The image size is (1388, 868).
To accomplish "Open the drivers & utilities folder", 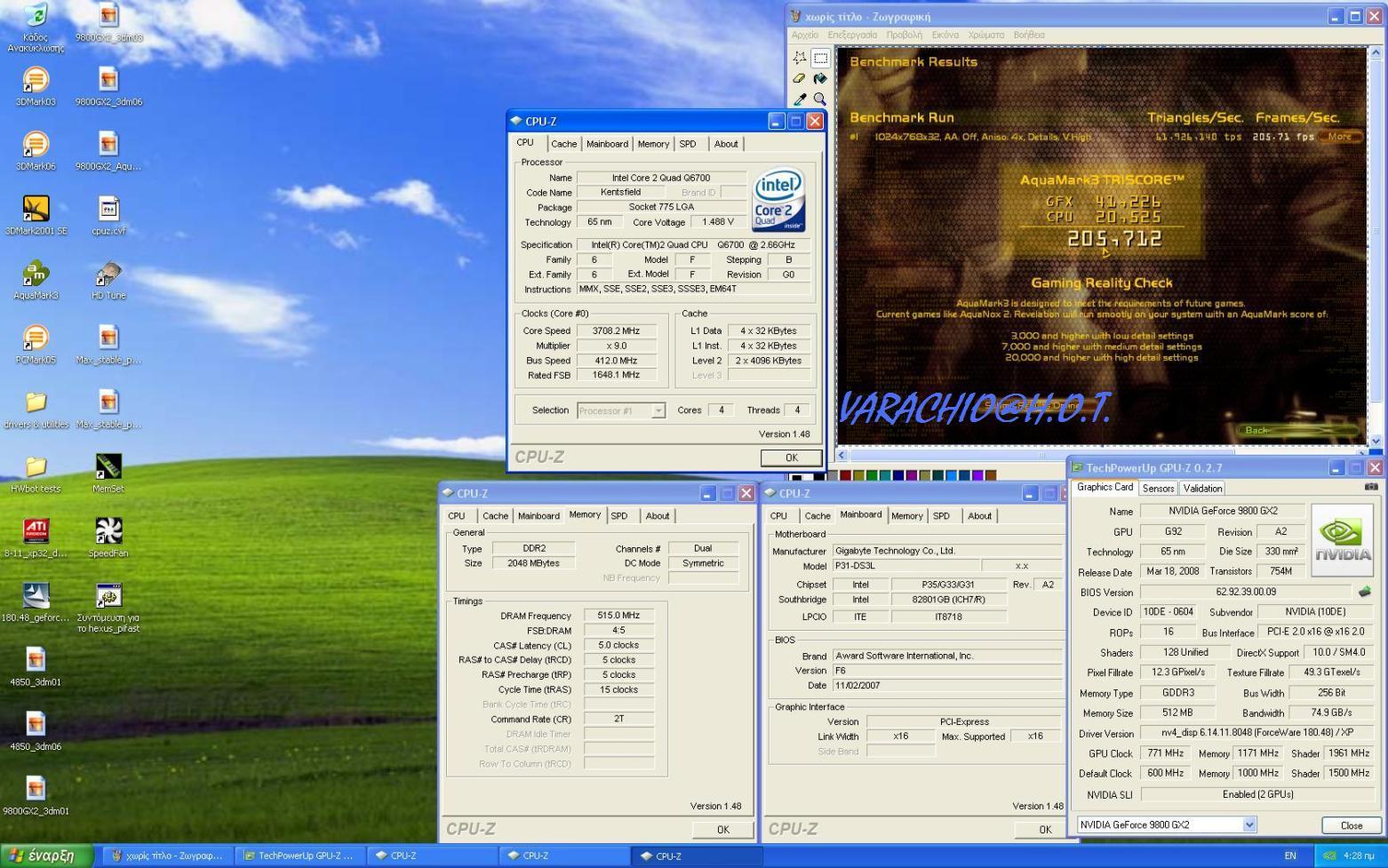I will 36,410.
